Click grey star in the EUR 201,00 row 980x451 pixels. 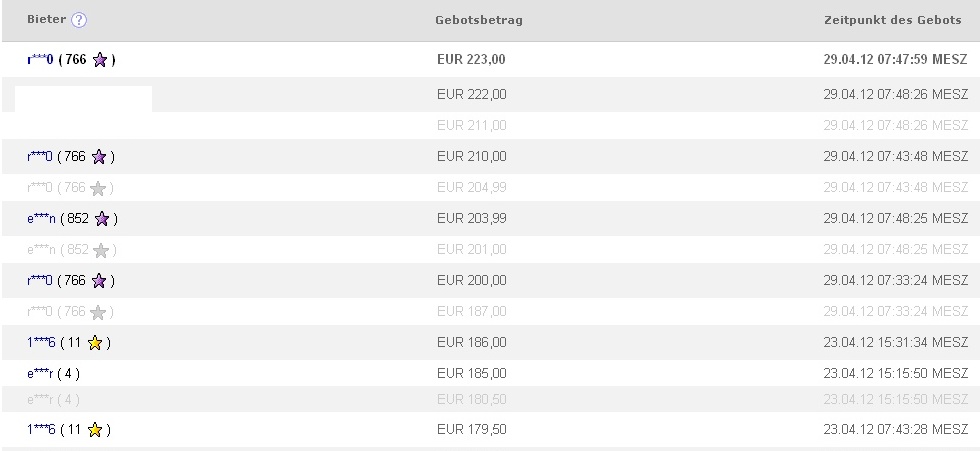100,250
